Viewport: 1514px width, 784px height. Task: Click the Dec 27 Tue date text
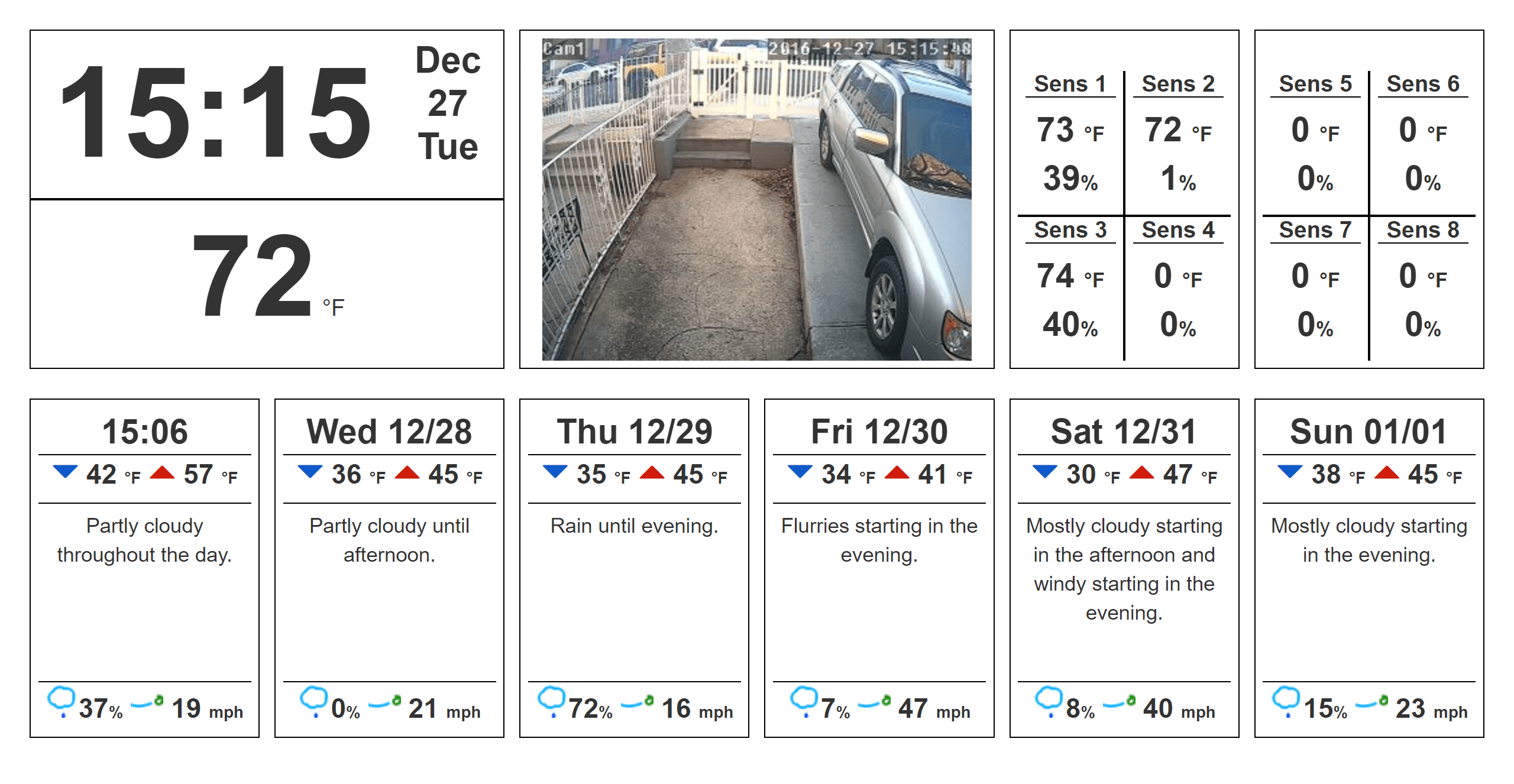click(448, 103)
